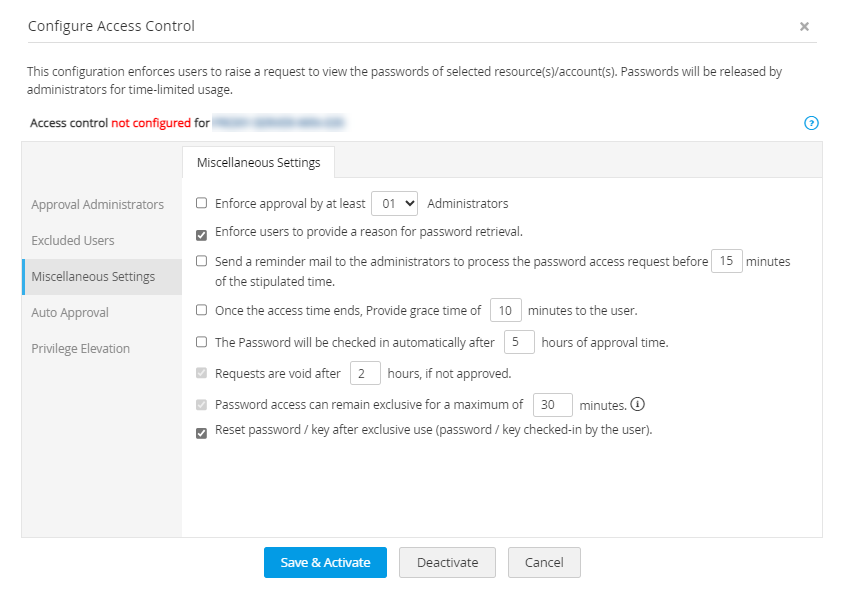Enable the enforce approval by administrators checkbox
Viewport: 841px width, 591px height.
[x=202, y=203]
